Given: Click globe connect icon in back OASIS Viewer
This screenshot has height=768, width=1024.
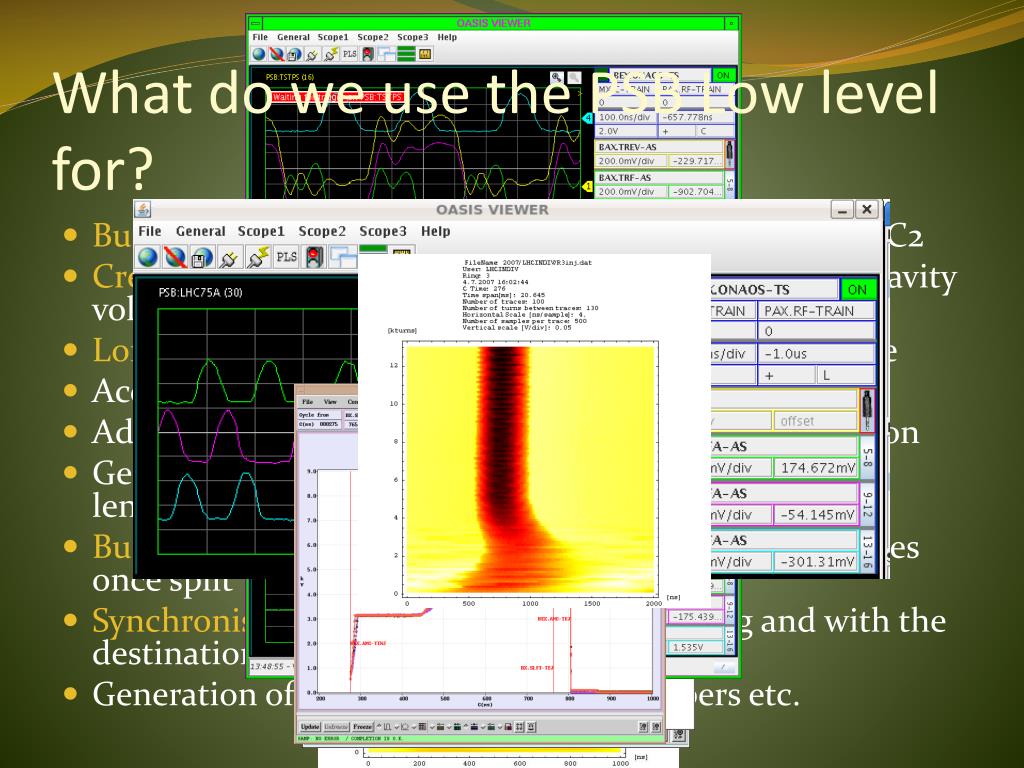Looking at the screenshot, I should coord(259,54).
